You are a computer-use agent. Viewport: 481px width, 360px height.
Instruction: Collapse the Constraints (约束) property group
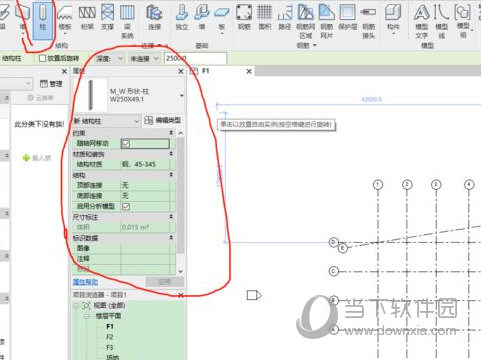point(171,133)
